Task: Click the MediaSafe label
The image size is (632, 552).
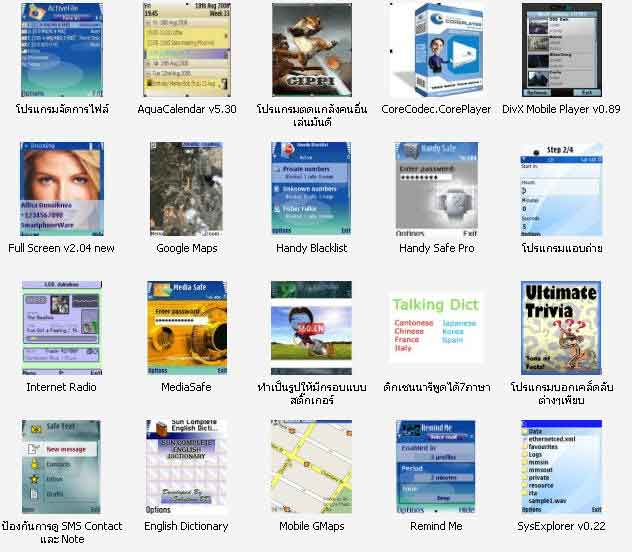Action: [186, 387]
